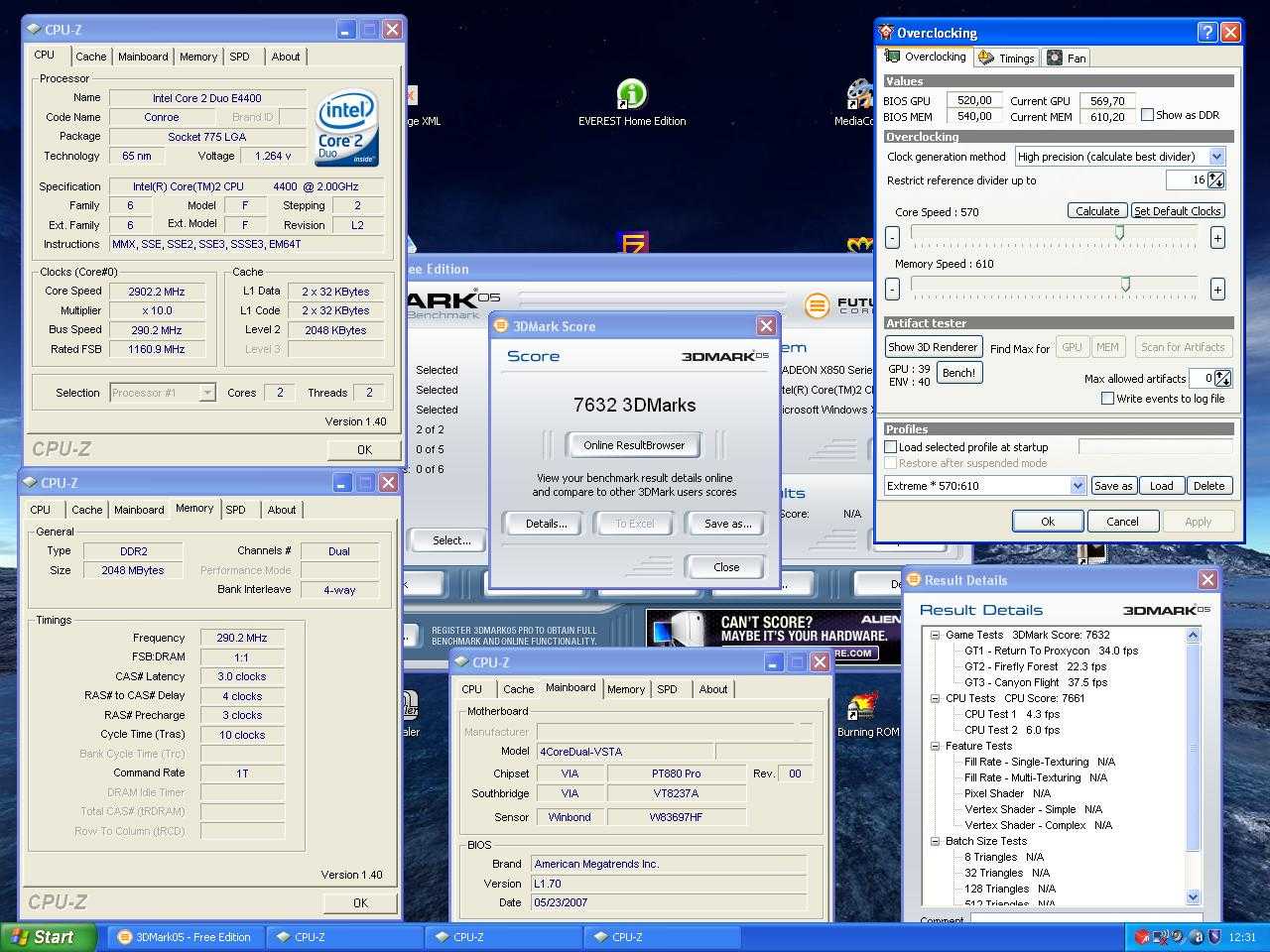This screenshot has height=952, width=1270.
Task: Open the About tab in Mainboard CPU-Z window
Action: [713, 689]
